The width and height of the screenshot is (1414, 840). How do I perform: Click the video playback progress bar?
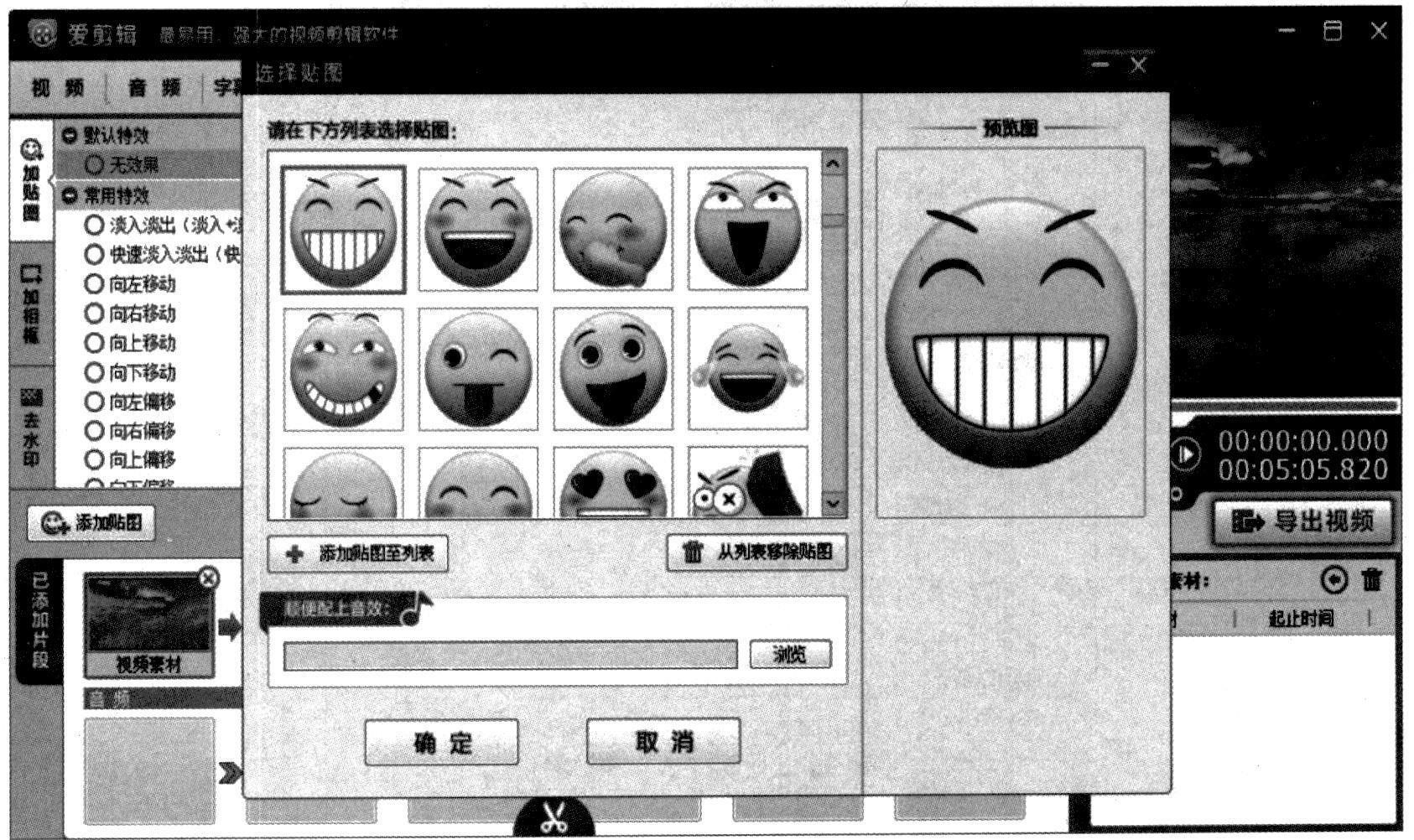pos(1283,407)
